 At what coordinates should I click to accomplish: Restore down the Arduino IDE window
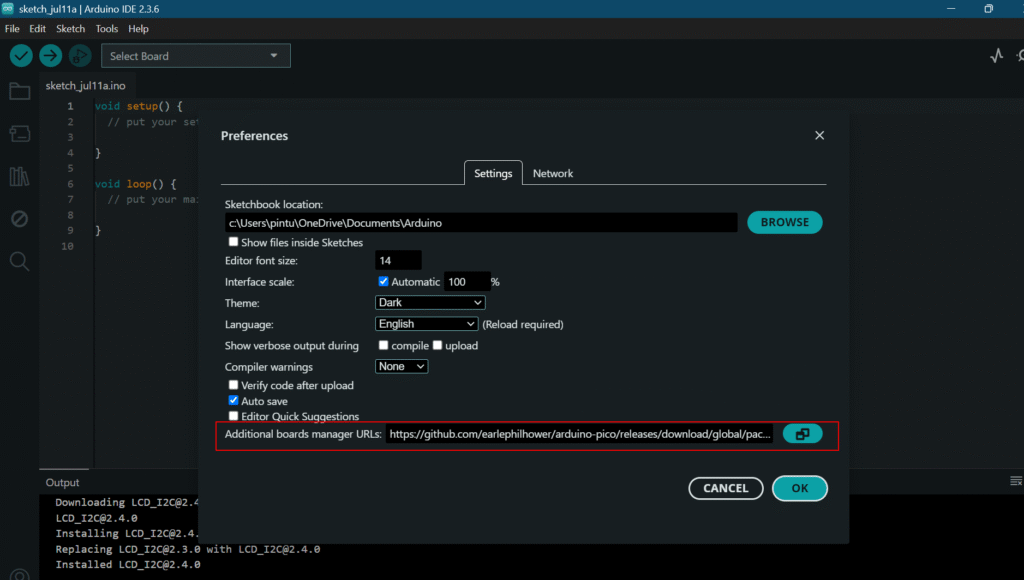[x=988, y=8]
